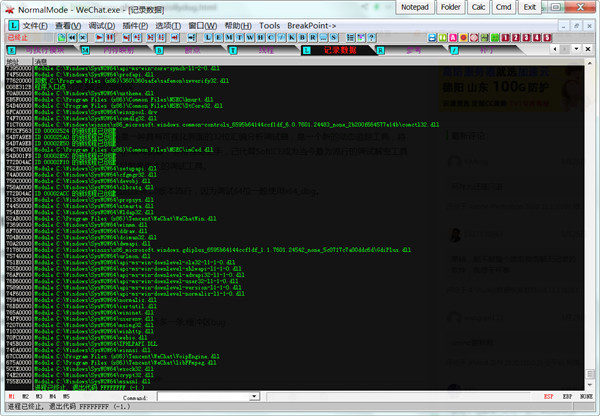
Task: Click red numbered button 2
Action: pos(516,38)
